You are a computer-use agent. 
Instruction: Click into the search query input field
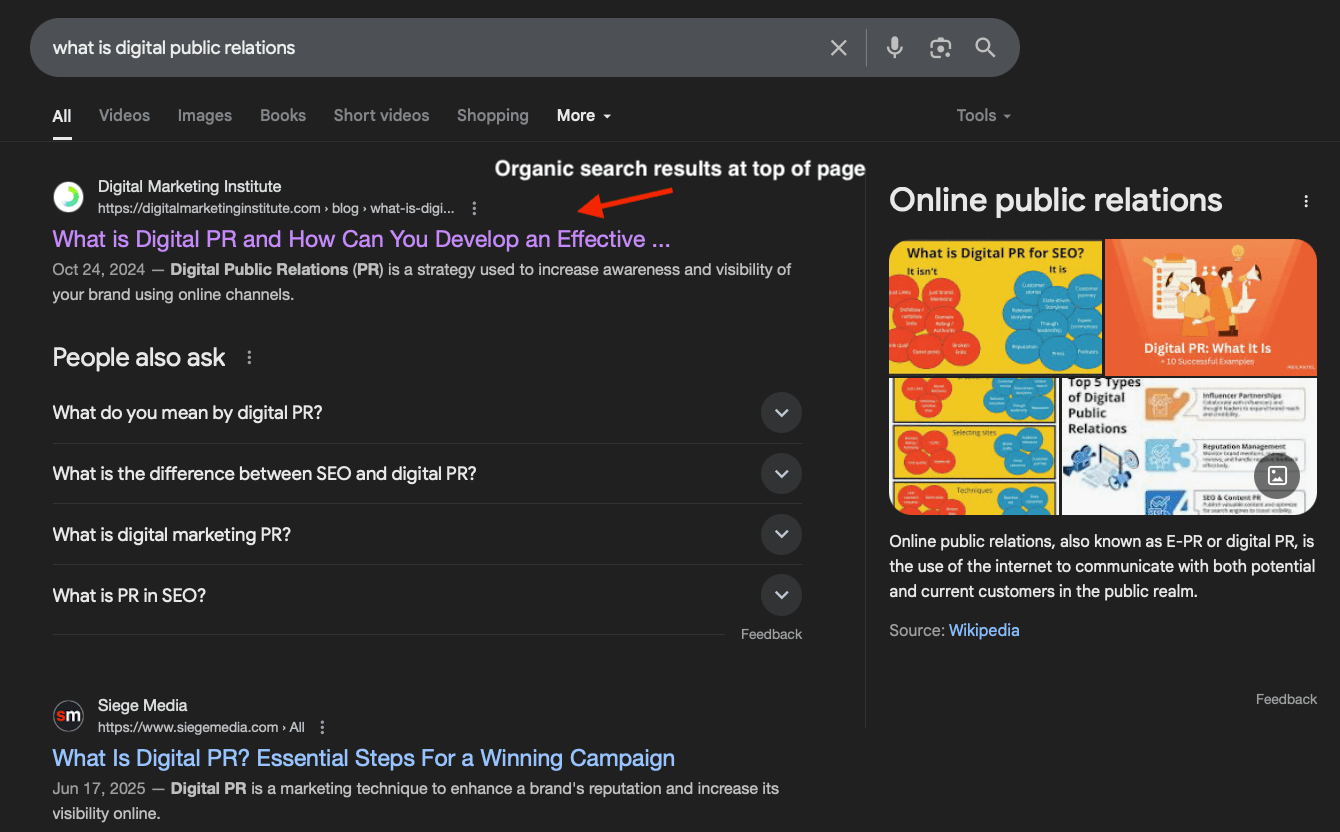[430, 48]
